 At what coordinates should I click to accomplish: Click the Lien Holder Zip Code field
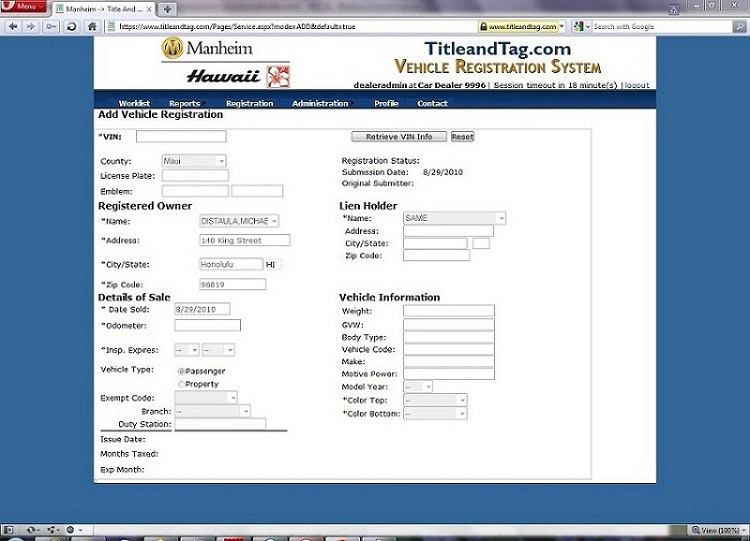[436, 255]
